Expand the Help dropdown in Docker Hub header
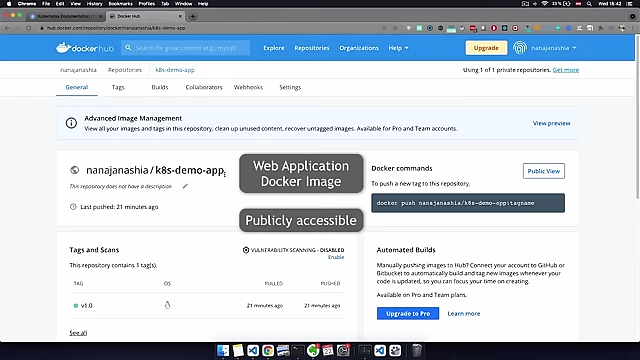This screenshot has width=640, height=360. (398, 48)
